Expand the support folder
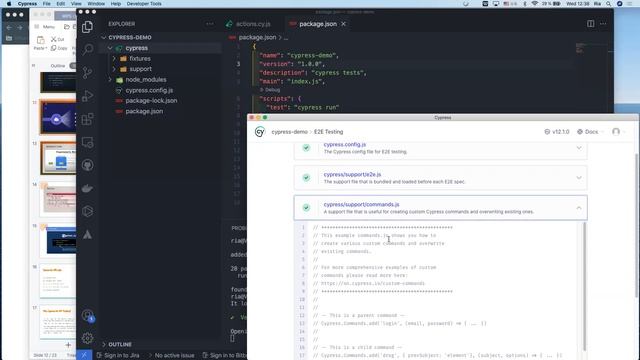The height and width of the screenshot is (360, 640). point(114,69)
